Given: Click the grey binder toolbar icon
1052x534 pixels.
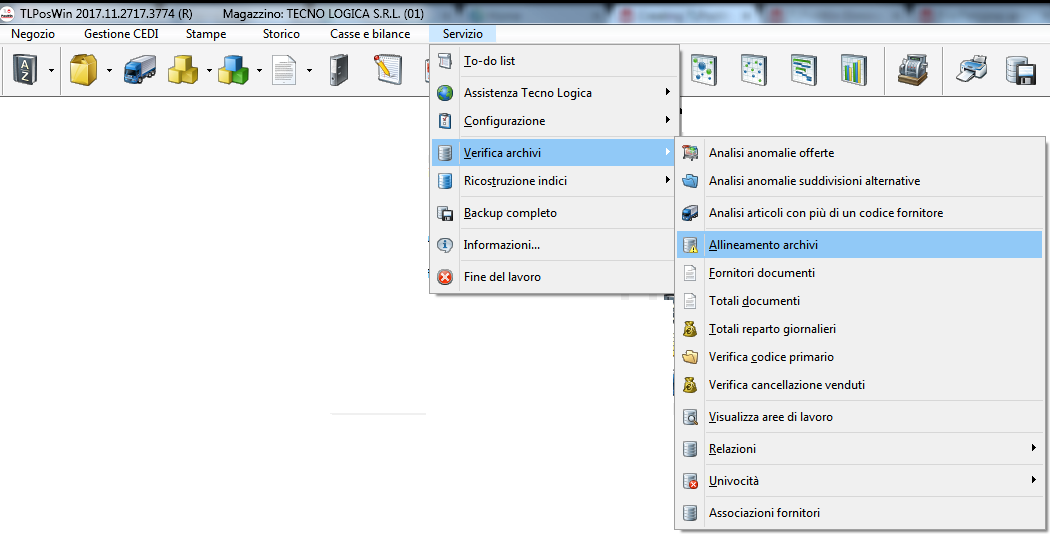Looking at the screenshot, I should coord(338,70).
